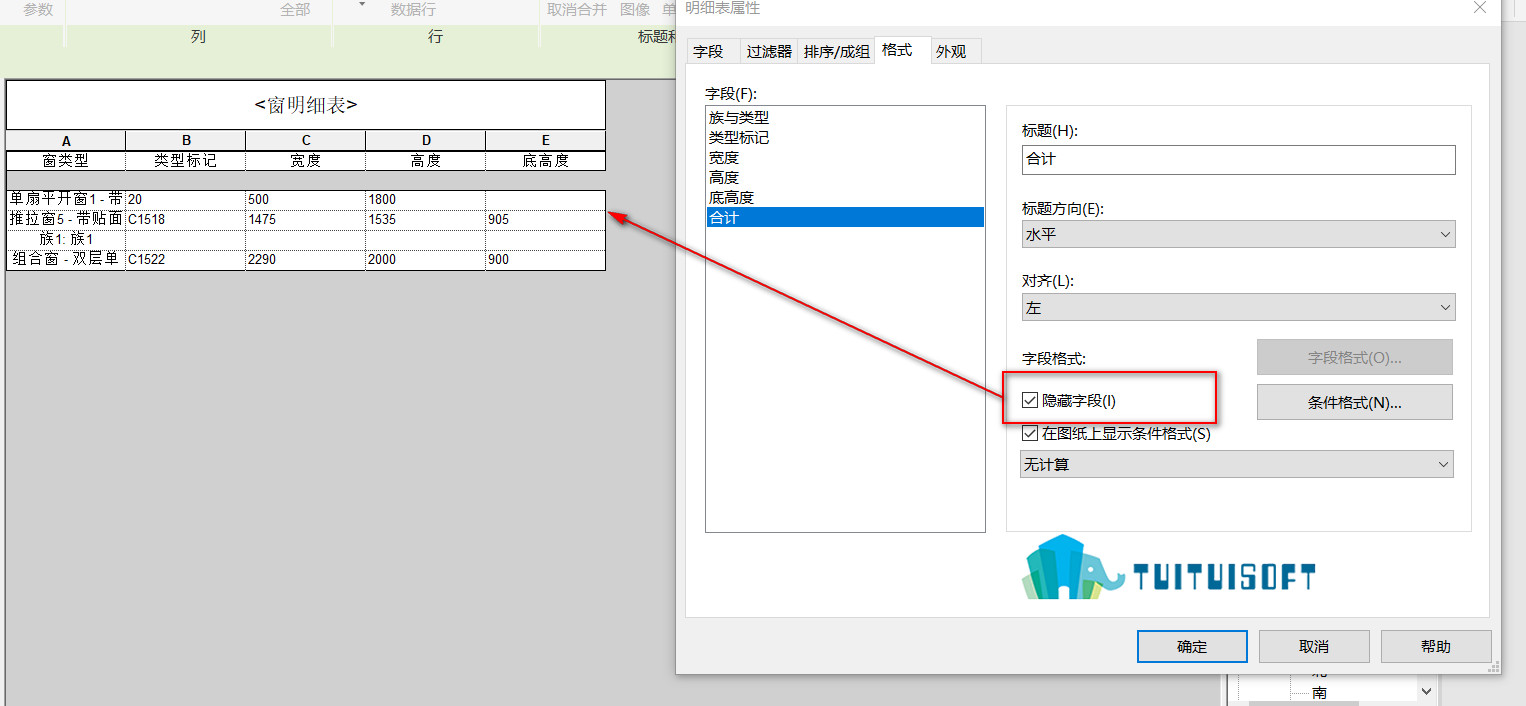Click the 条件格式(N)... button
Viewport: 1526px width, 706px height.
point(1354,403)
